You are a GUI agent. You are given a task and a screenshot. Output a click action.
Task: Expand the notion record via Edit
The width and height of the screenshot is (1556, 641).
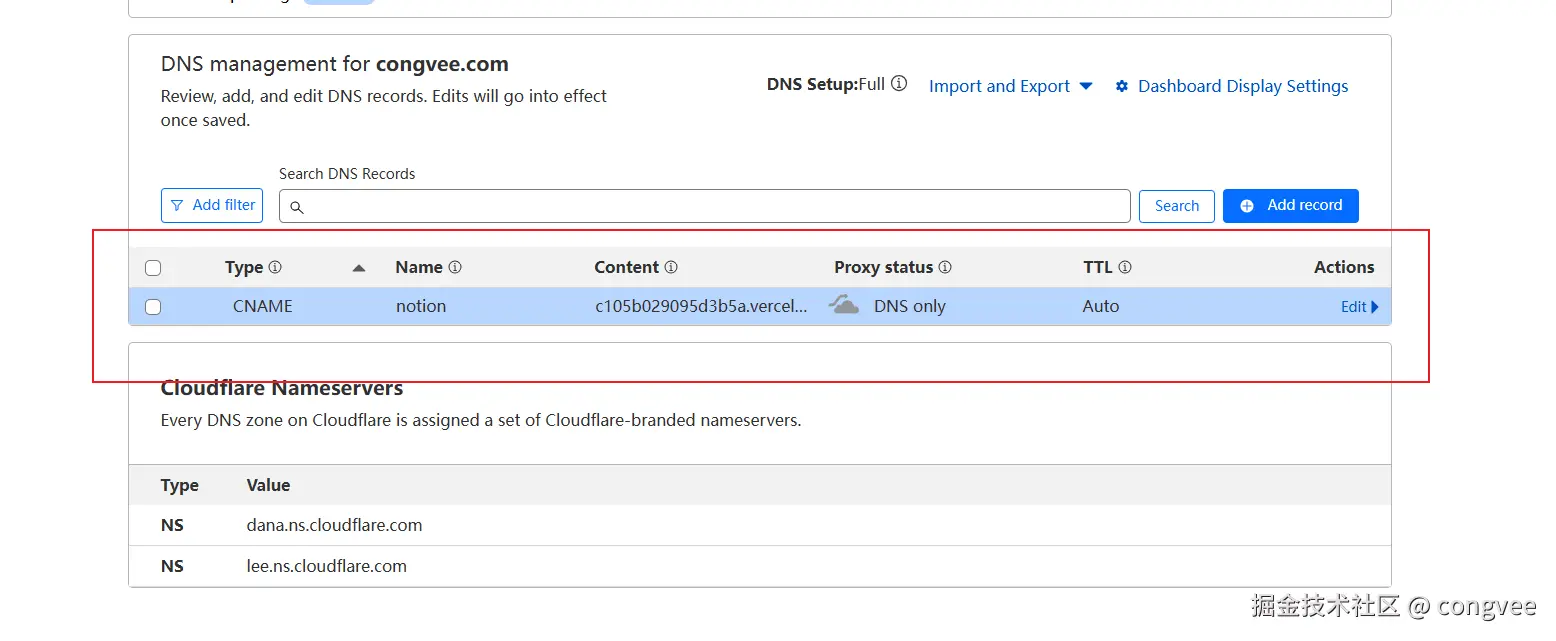click(x=1359, y=307)
